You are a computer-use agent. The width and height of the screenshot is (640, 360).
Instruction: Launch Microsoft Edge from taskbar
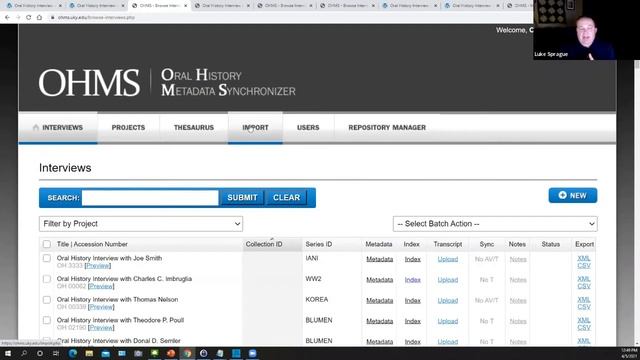[73, 353]
